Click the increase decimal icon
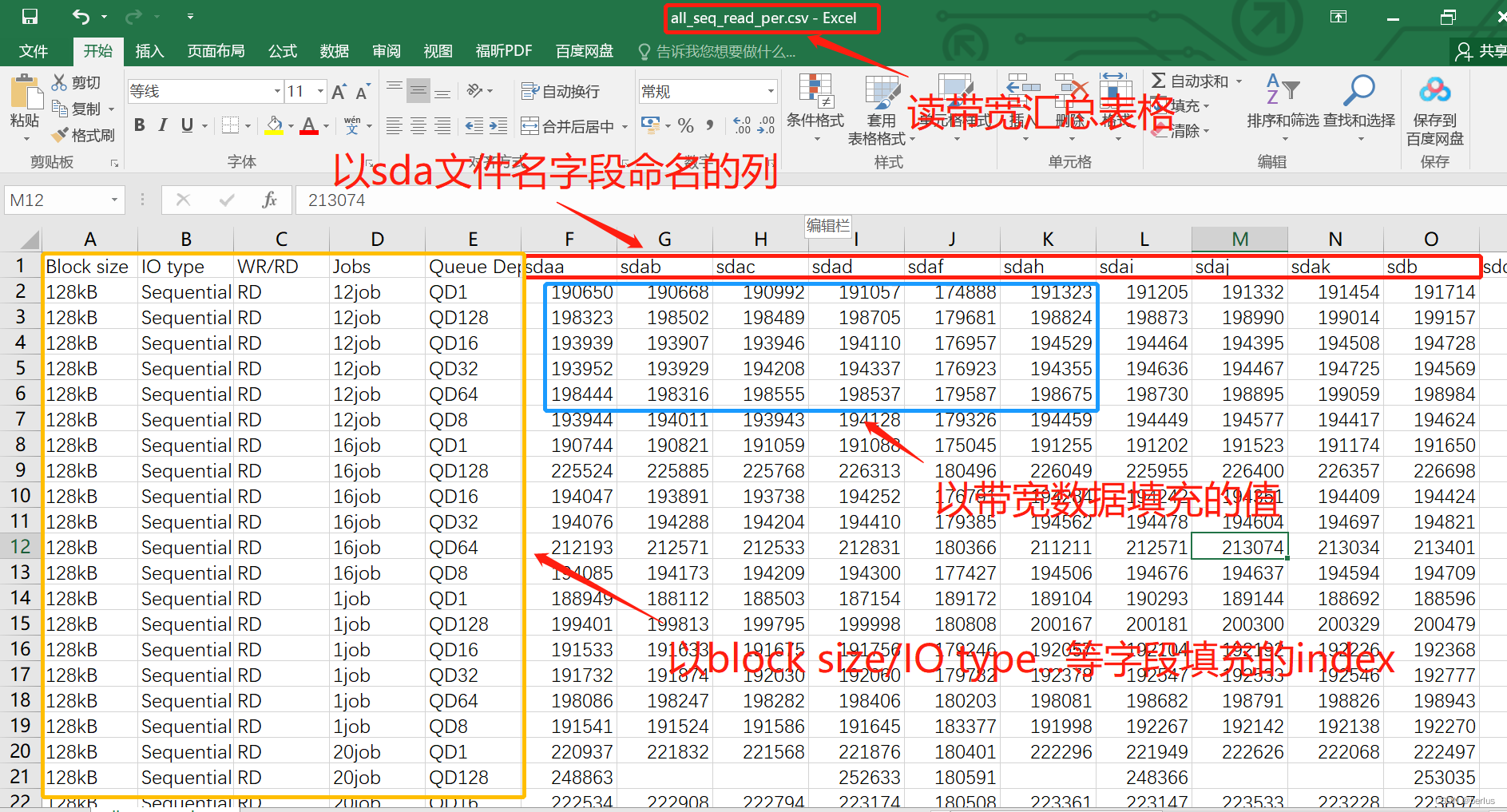 (742, 125)
